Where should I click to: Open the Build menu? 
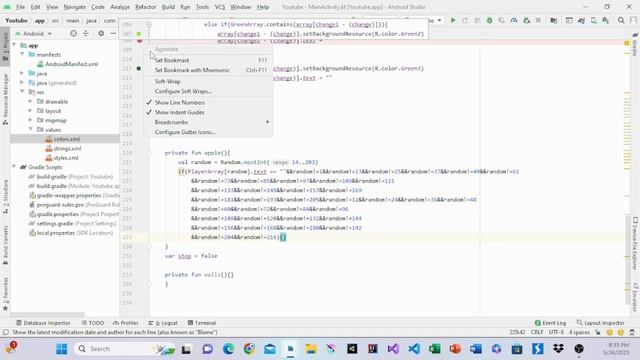pyautogui.click(x=168, y=7)
